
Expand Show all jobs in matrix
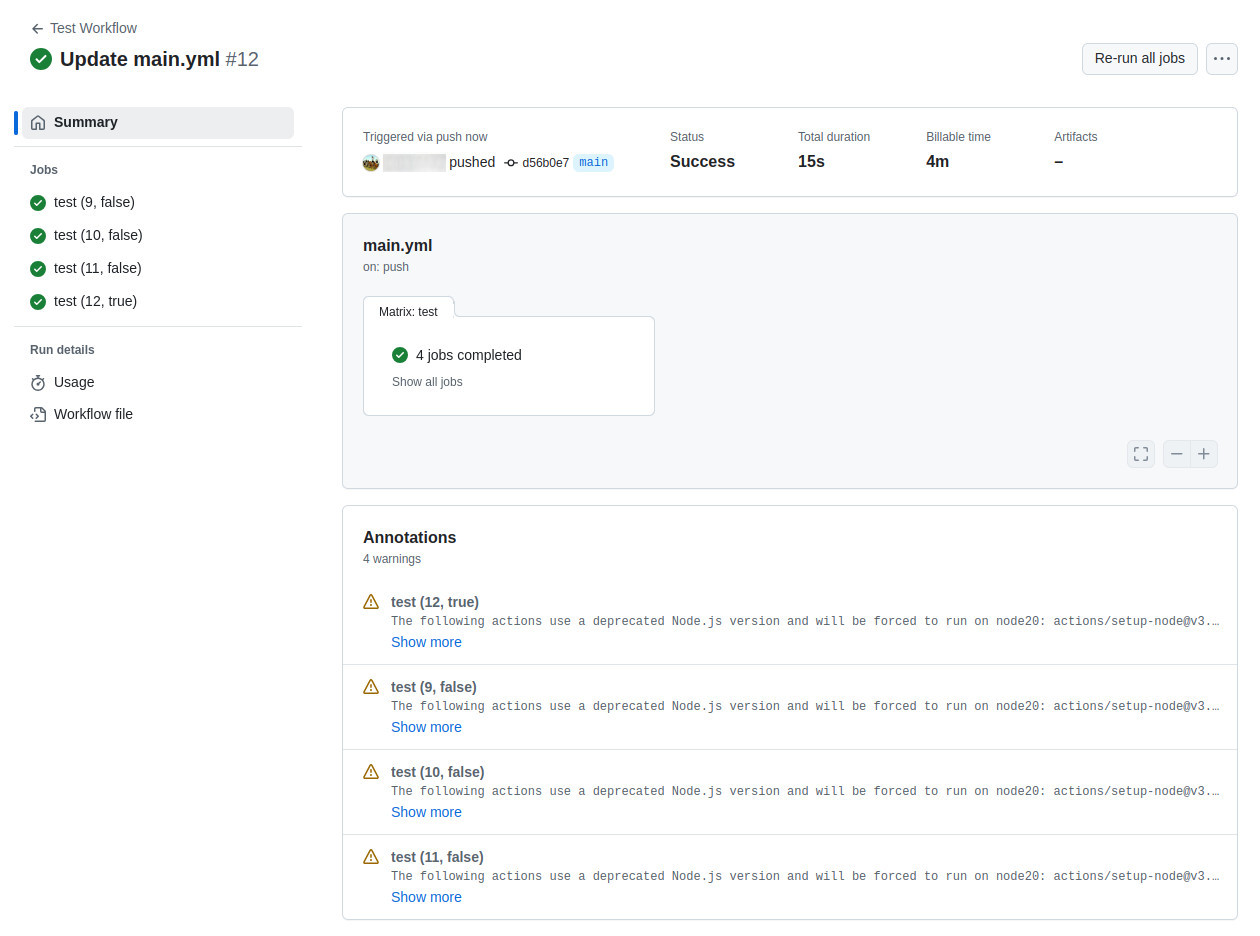point(427,382)
